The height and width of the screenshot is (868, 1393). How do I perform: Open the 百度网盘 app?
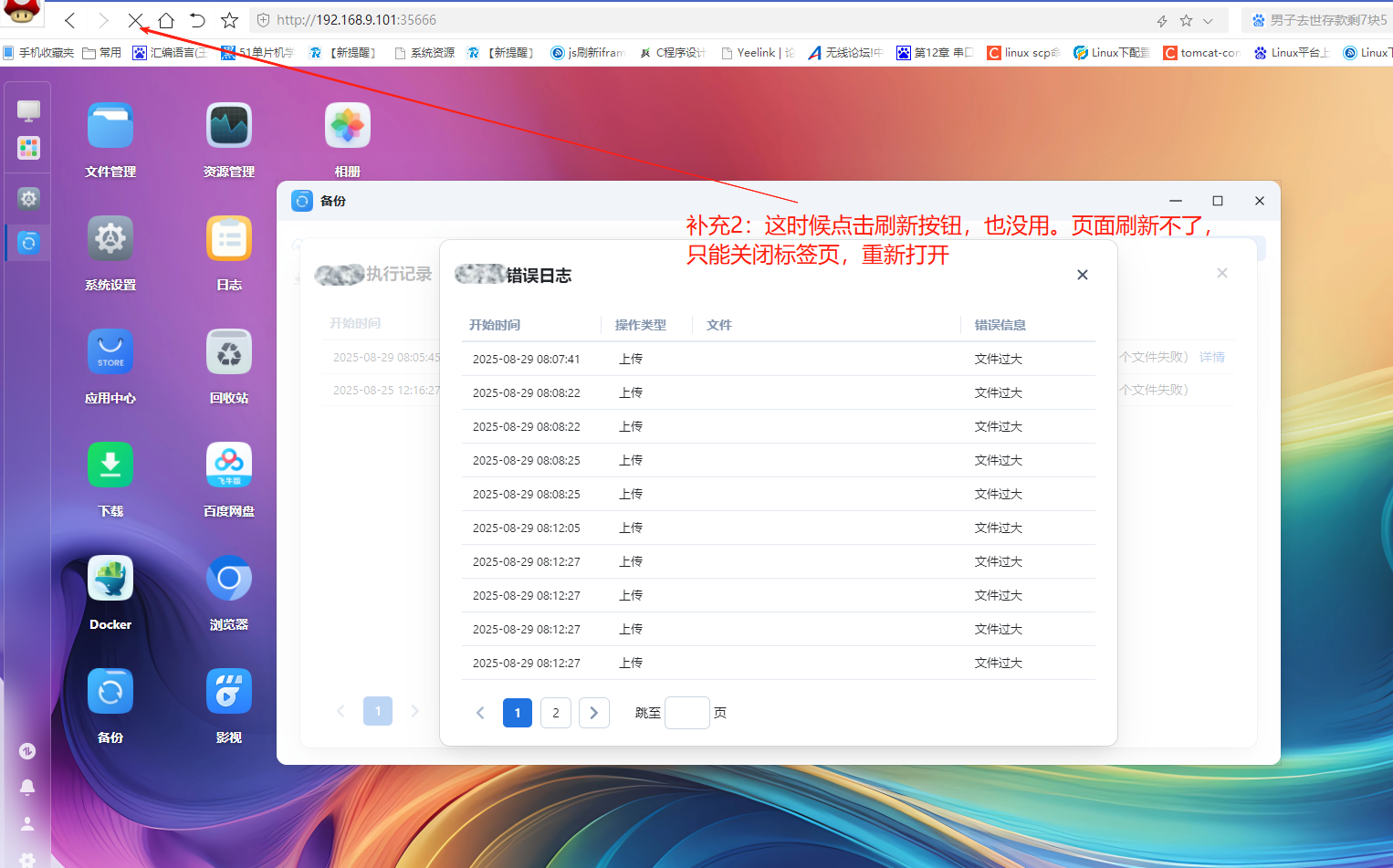click(229, 465)
